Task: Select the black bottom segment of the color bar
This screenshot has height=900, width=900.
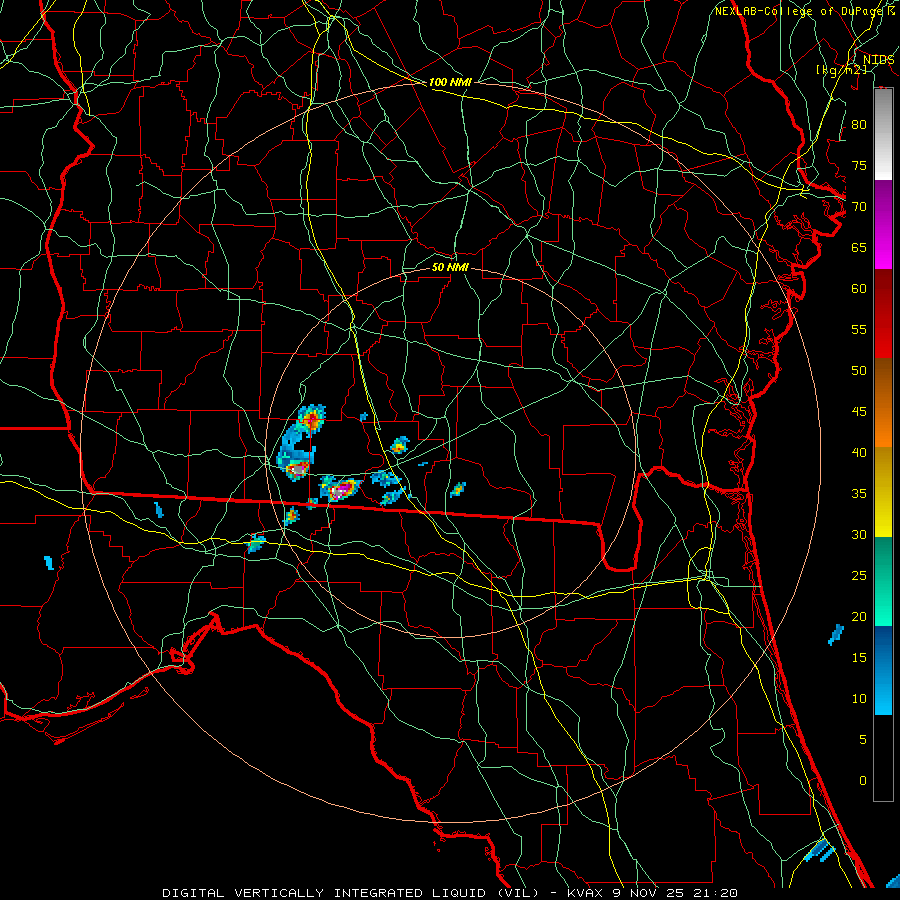Action: [x=883, y=758]
